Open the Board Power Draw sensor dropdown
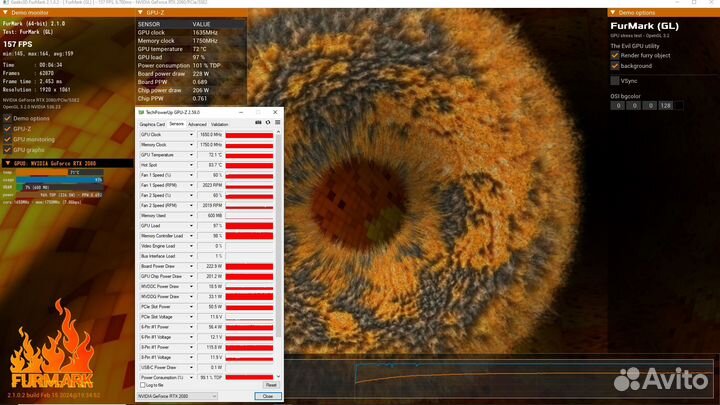This screenshot has height=405, width=720. (191, 266)
